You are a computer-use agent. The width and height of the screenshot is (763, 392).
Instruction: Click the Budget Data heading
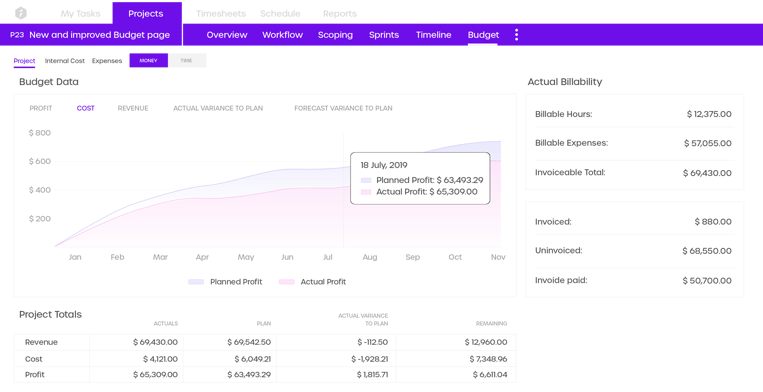(x=49, y=82)
